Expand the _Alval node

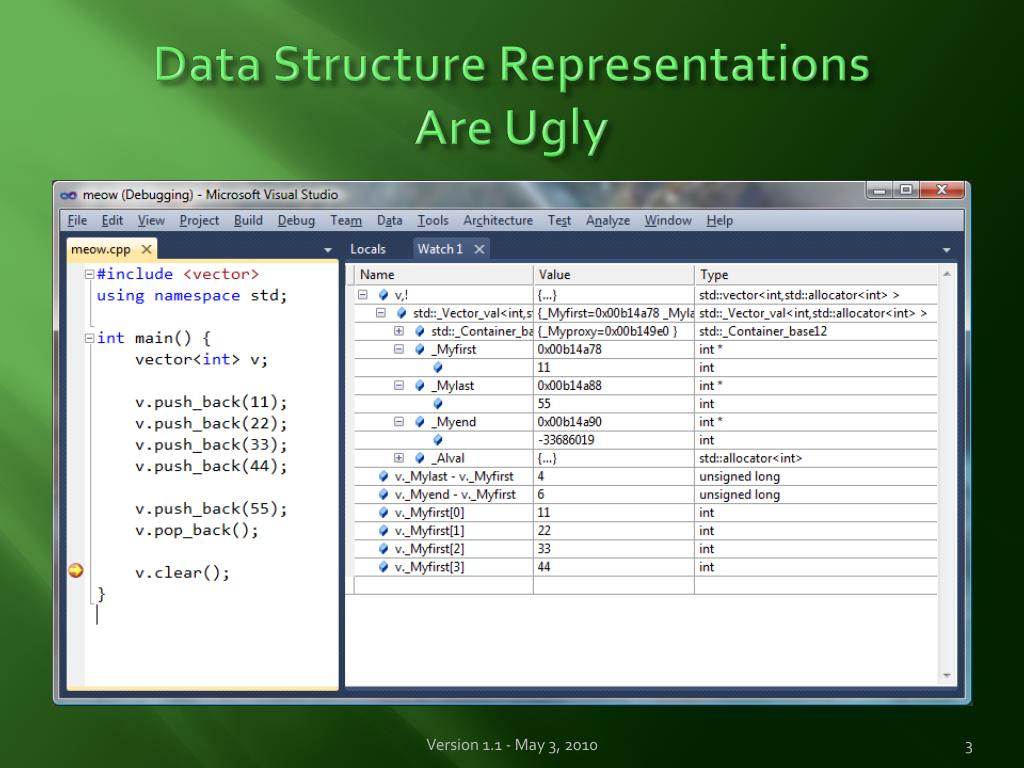click(x=399, y=458)
